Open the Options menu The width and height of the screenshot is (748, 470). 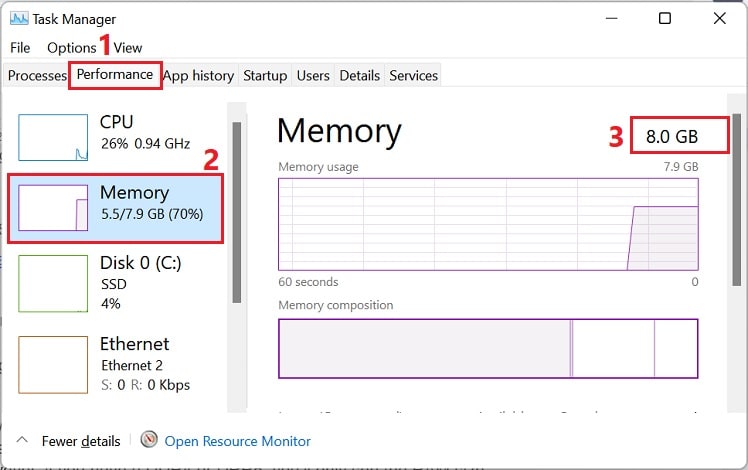pos(72,48)
